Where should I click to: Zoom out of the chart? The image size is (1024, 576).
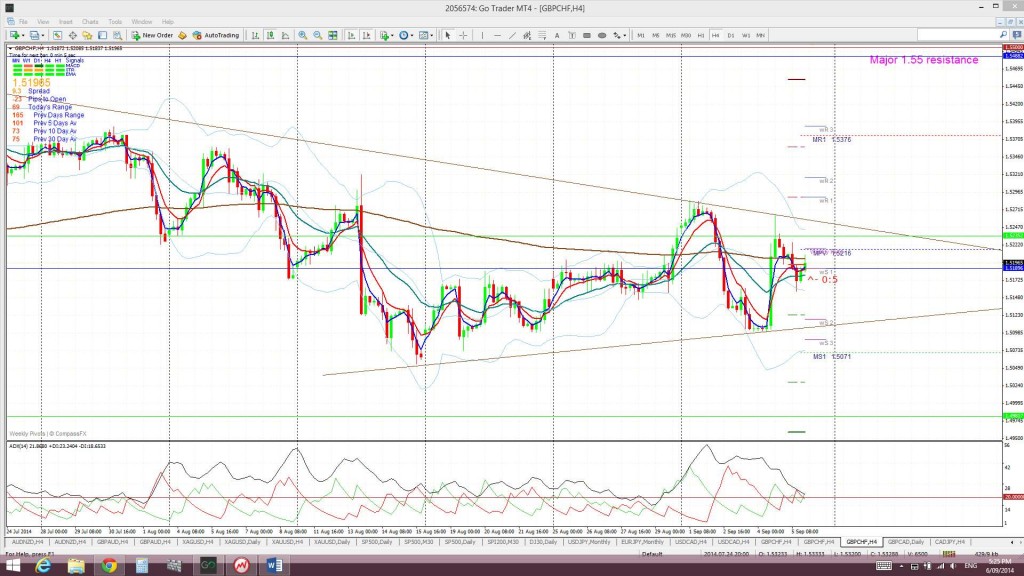click(x=318, y=35)
